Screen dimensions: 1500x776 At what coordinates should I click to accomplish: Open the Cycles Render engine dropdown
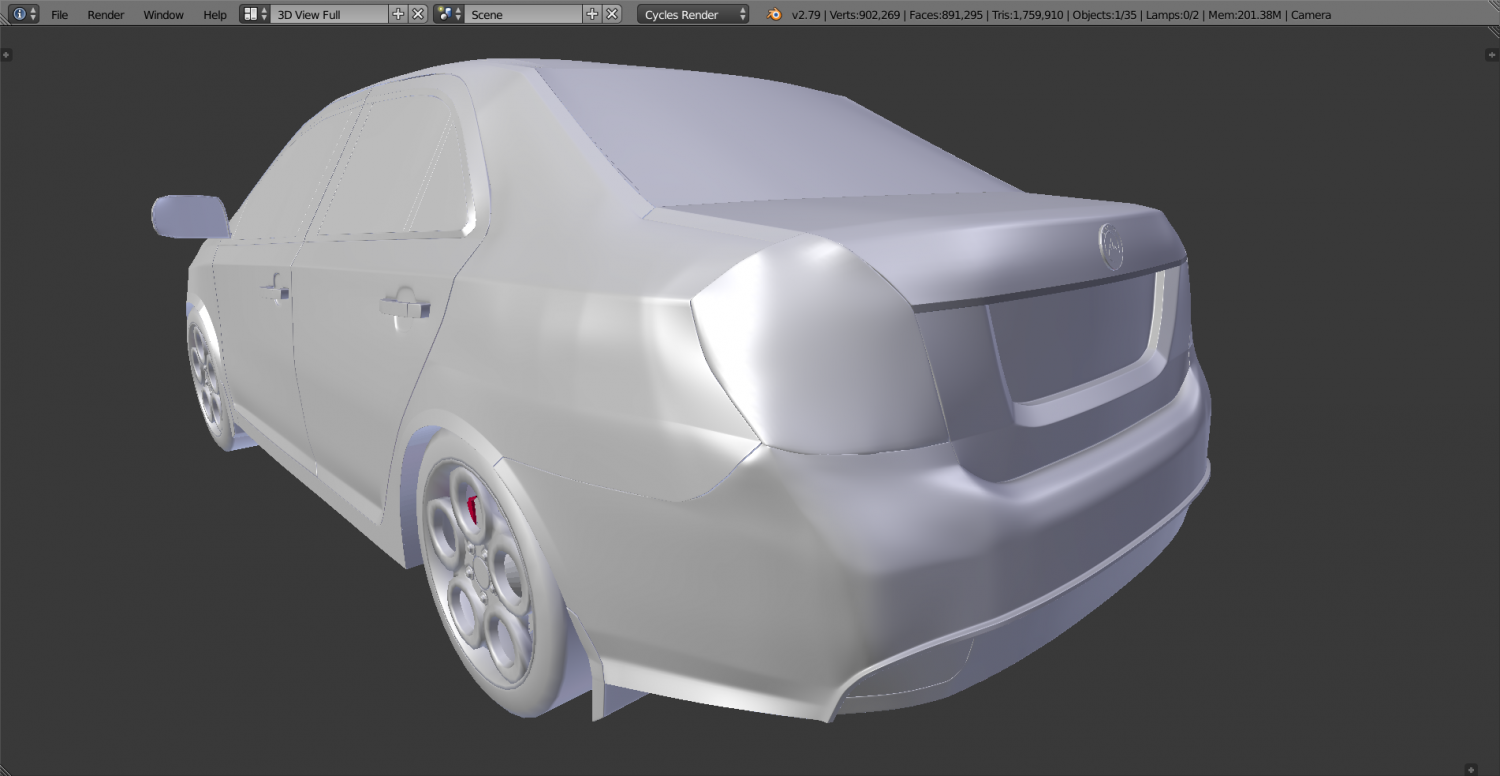point(692,15)
